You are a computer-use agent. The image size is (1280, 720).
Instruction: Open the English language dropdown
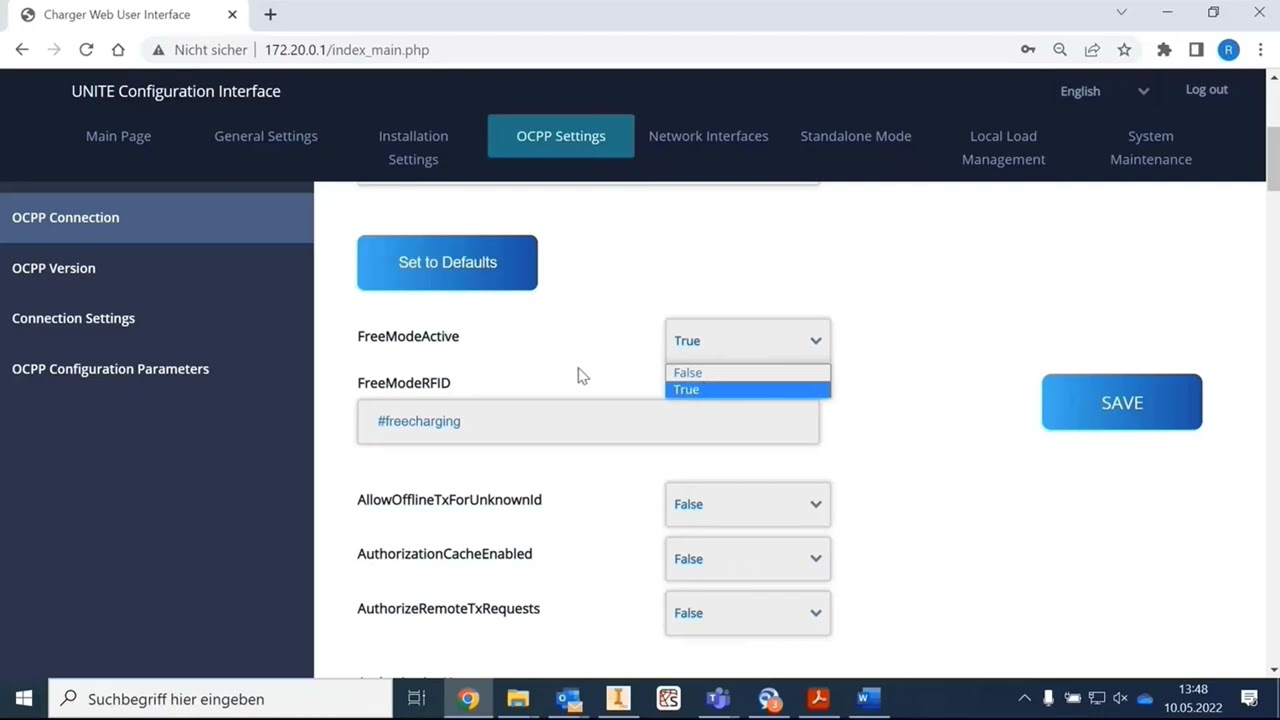(x=1104, y=91)
